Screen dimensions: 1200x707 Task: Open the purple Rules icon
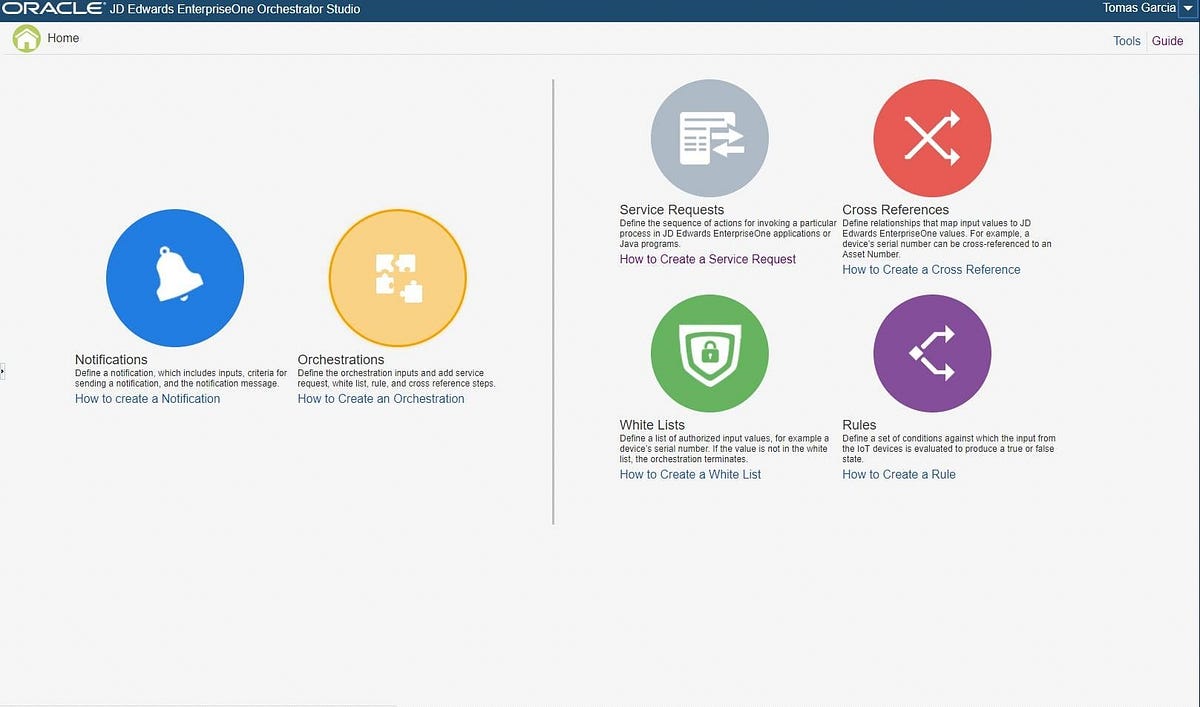coord(932,353)
